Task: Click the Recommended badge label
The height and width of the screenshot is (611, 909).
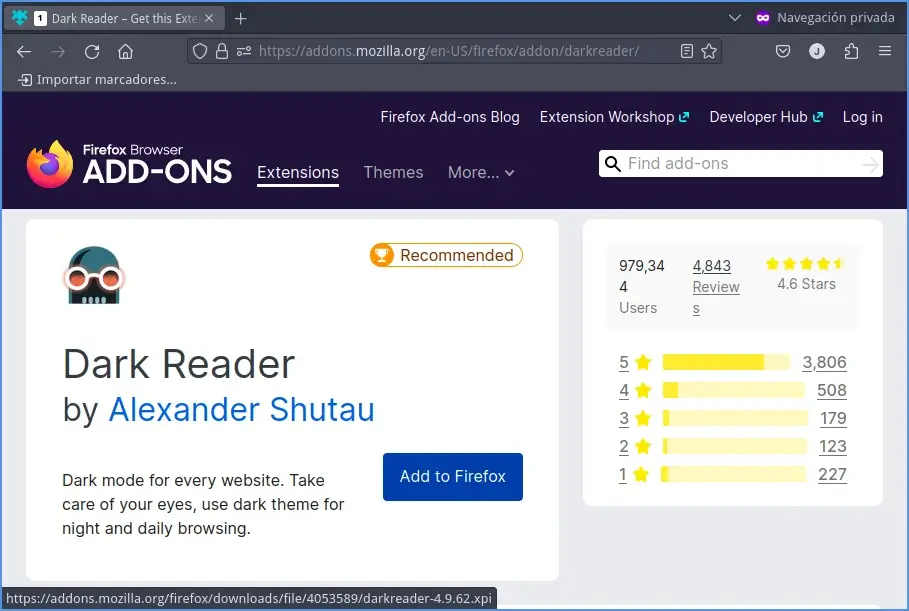Action: click(x=457, y=255)
